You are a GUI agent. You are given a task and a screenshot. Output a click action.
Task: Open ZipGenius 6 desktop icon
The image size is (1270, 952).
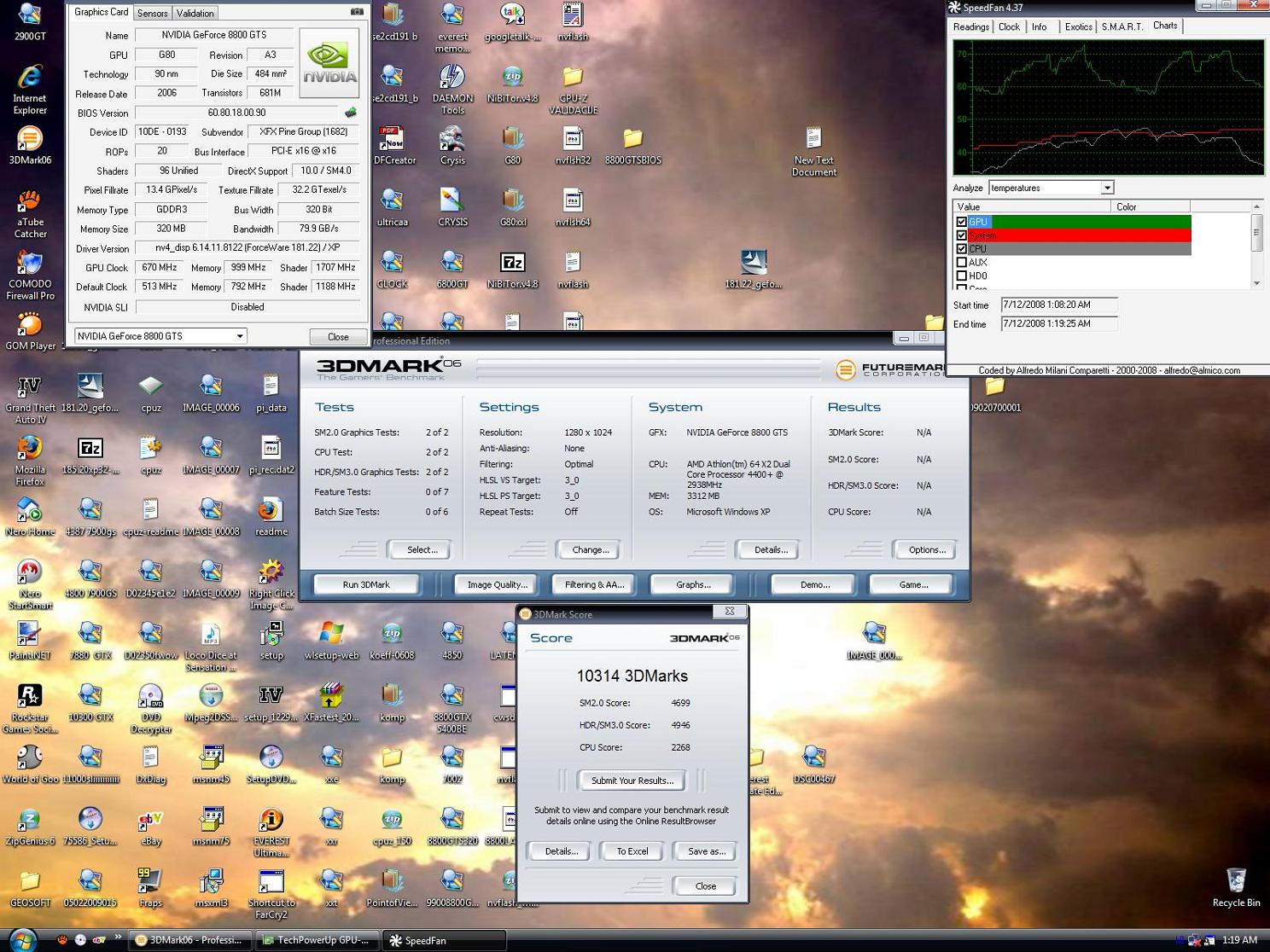click(x=30, y=827)
